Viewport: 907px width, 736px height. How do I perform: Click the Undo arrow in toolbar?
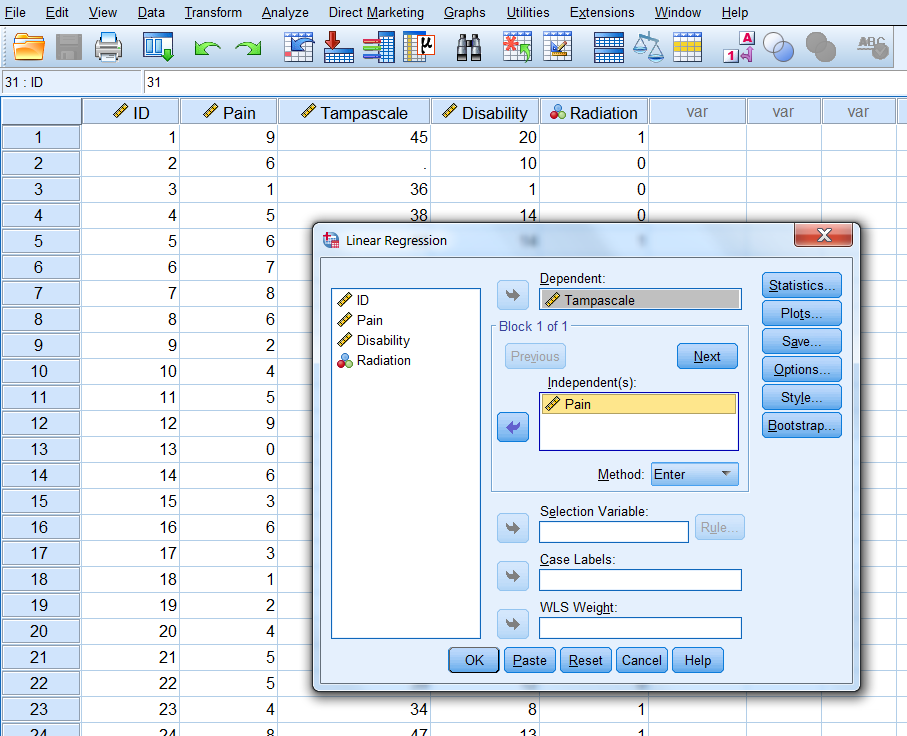[x=207, y=48]
